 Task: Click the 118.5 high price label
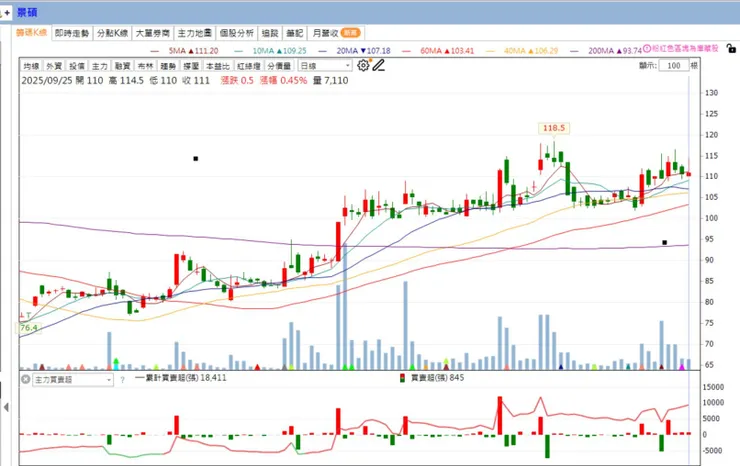tap(554, 128)
